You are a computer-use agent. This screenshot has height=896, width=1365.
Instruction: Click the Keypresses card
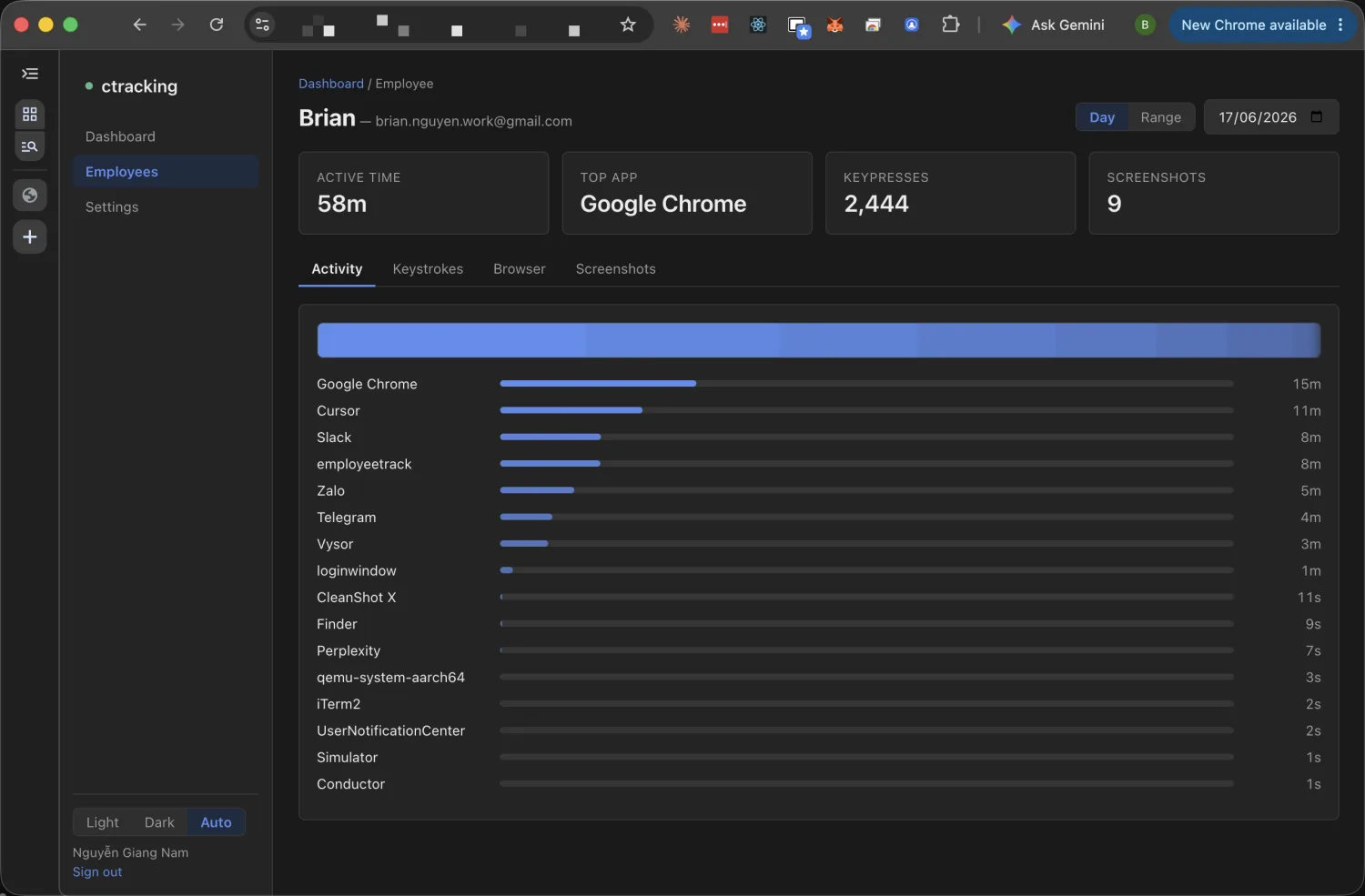coord(950,193)
